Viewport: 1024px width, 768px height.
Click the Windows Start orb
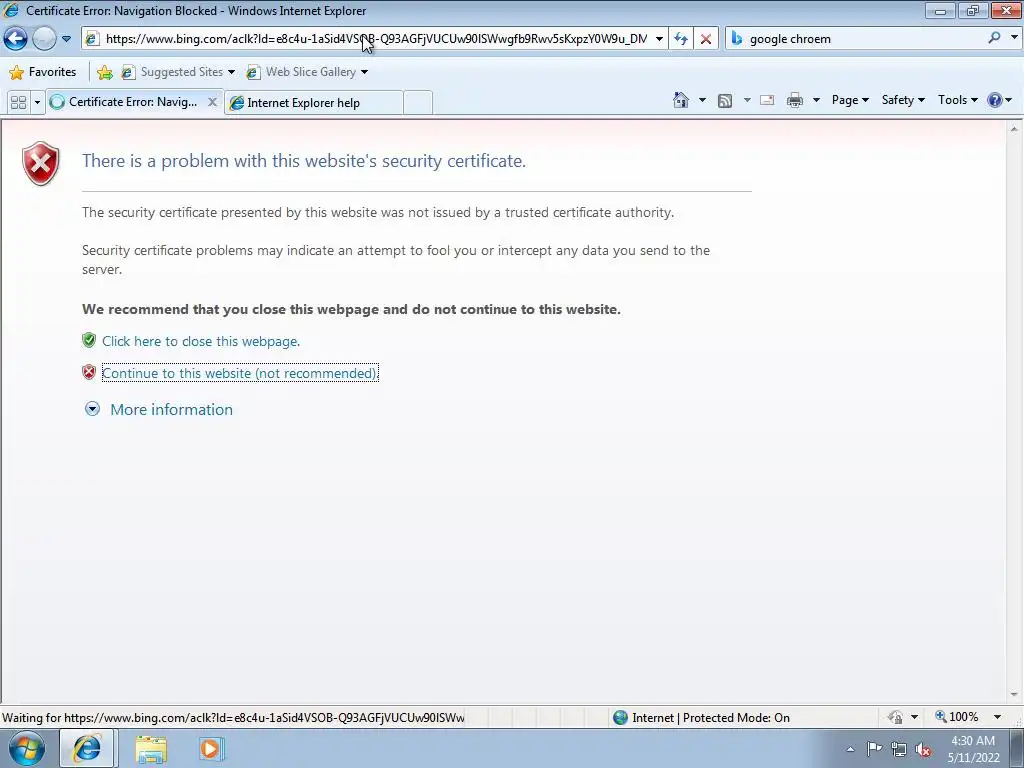(x=27, y=748)
